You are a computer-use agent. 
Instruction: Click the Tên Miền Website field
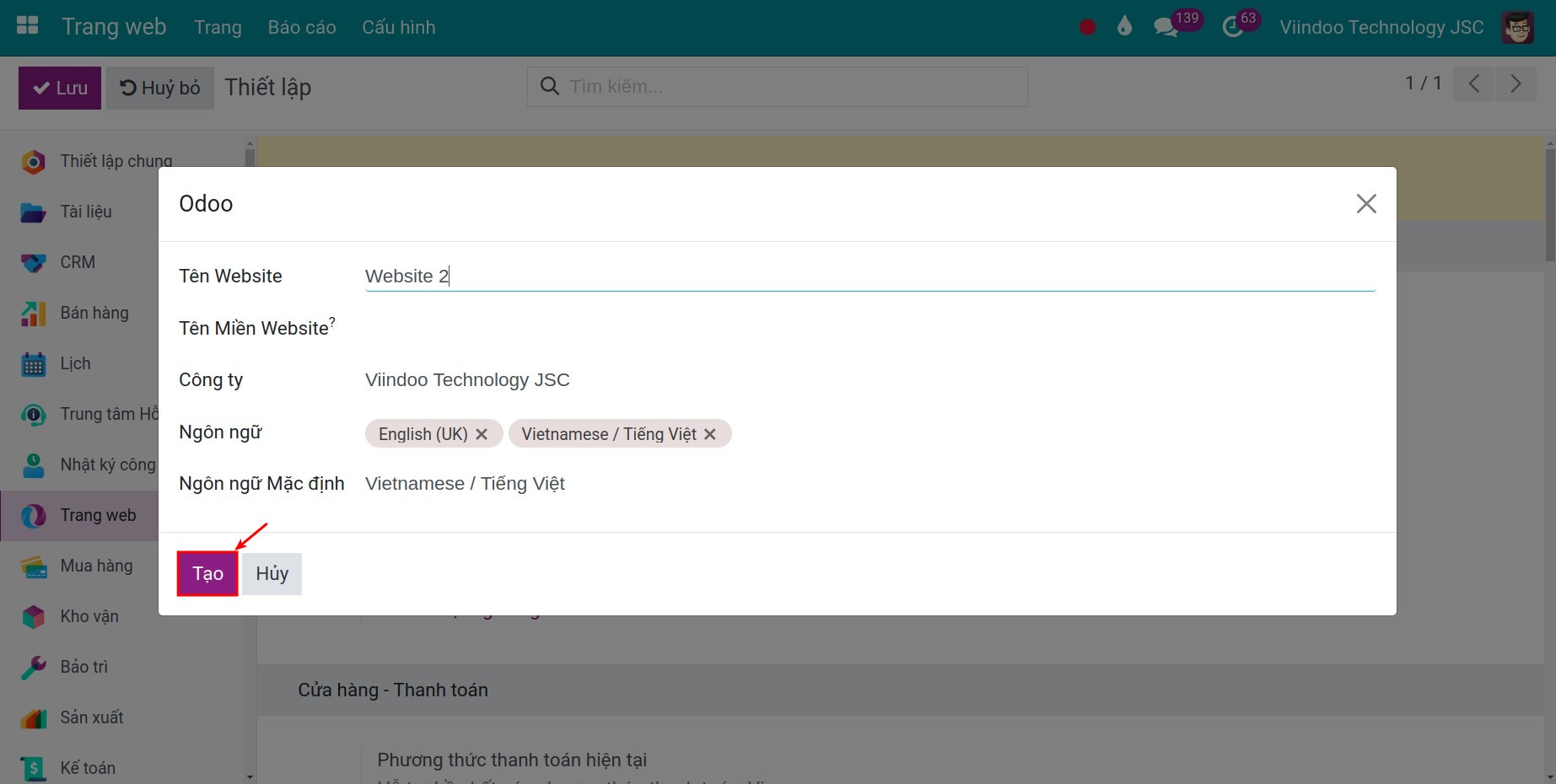coord(870,328)
